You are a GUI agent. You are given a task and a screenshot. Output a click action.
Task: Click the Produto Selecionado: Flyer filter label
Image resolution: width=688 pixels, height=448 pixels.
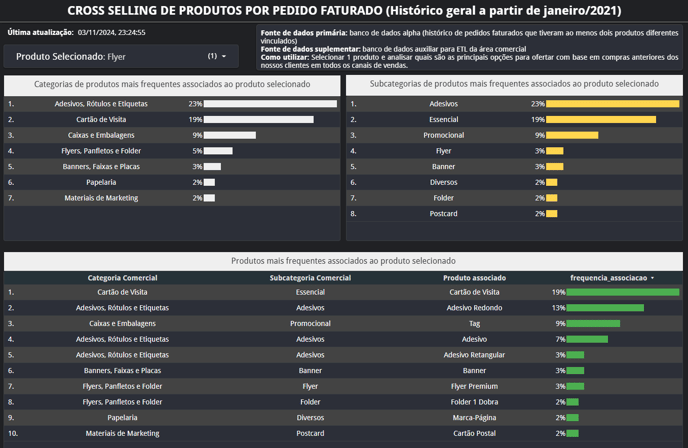[71, 57]
